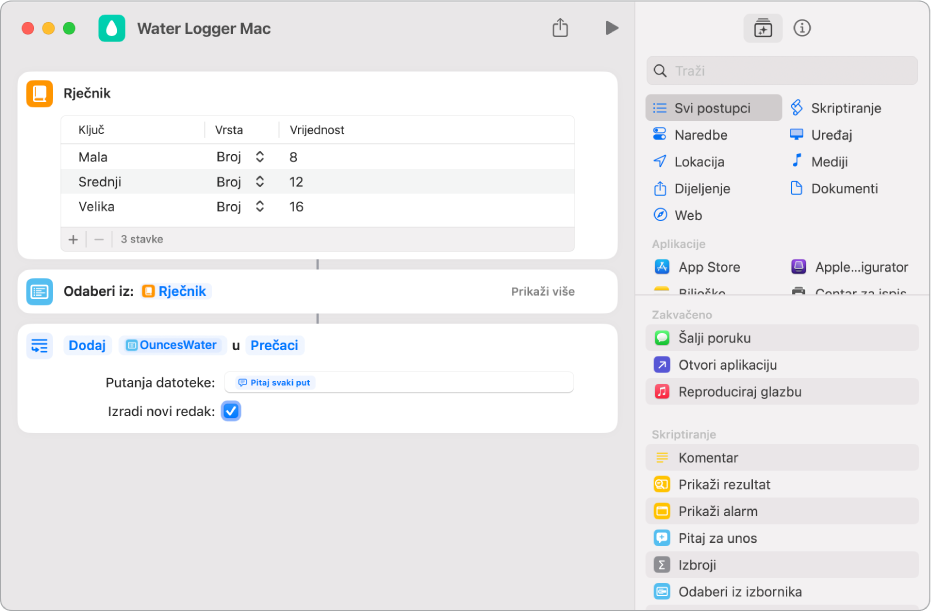Toggle Izradi novi redak checkbox

pos(231,411)
